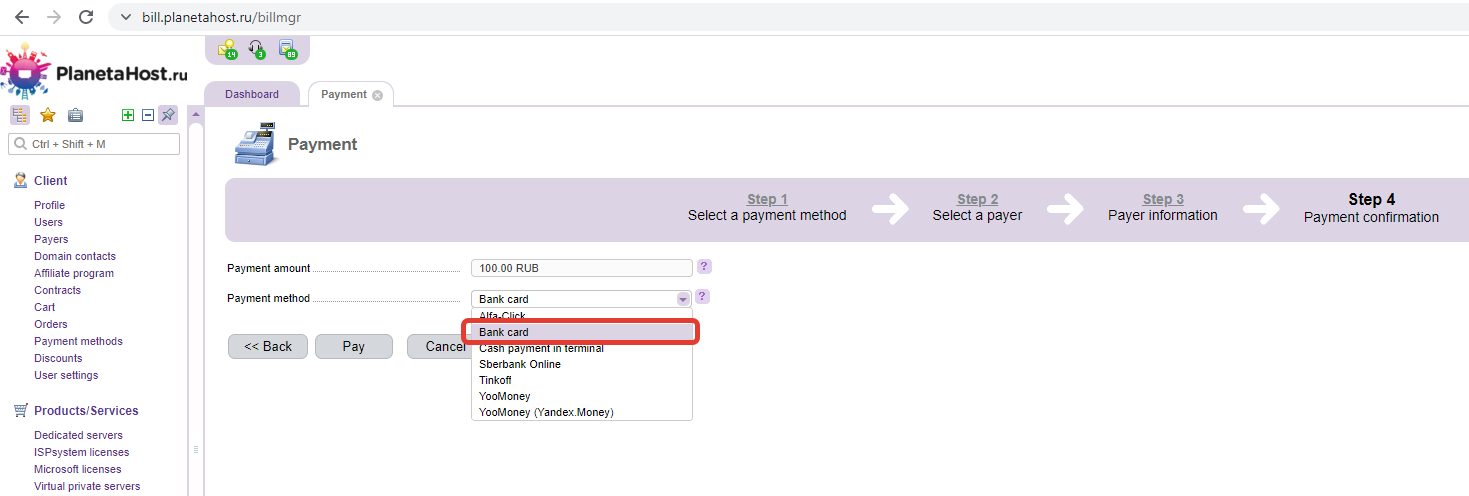Open the Payment method dropdown arrow
This screenshot has width=1469, height=496.
(683, 299)
